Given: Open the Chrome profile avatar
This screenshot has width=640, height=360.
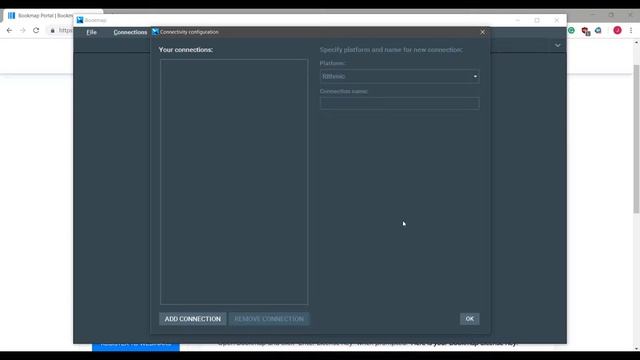Looking at the screenshot, I should click(x=617, y=30).
